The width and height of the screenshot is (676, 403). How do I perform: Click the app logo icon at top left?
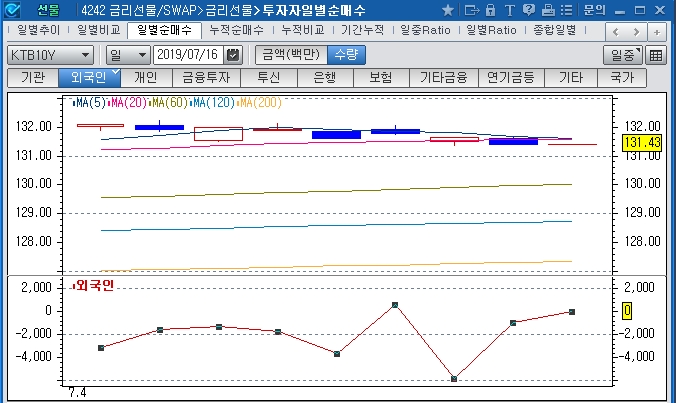[12, 10]
